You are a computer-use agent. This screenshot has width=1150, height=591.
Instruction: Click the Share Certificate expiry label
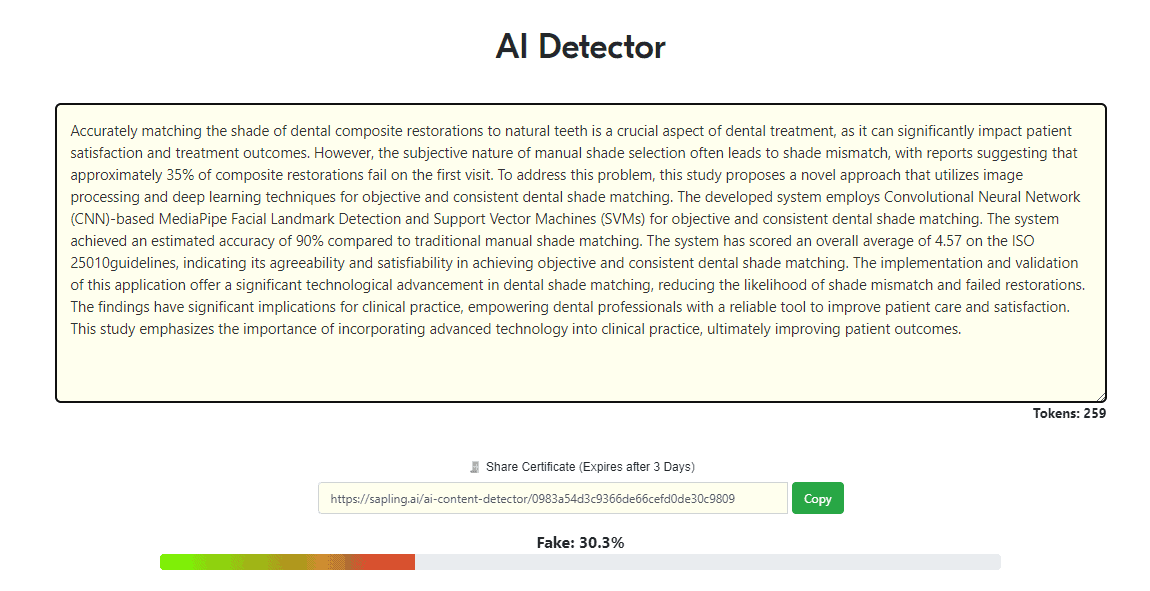point(590,467)
